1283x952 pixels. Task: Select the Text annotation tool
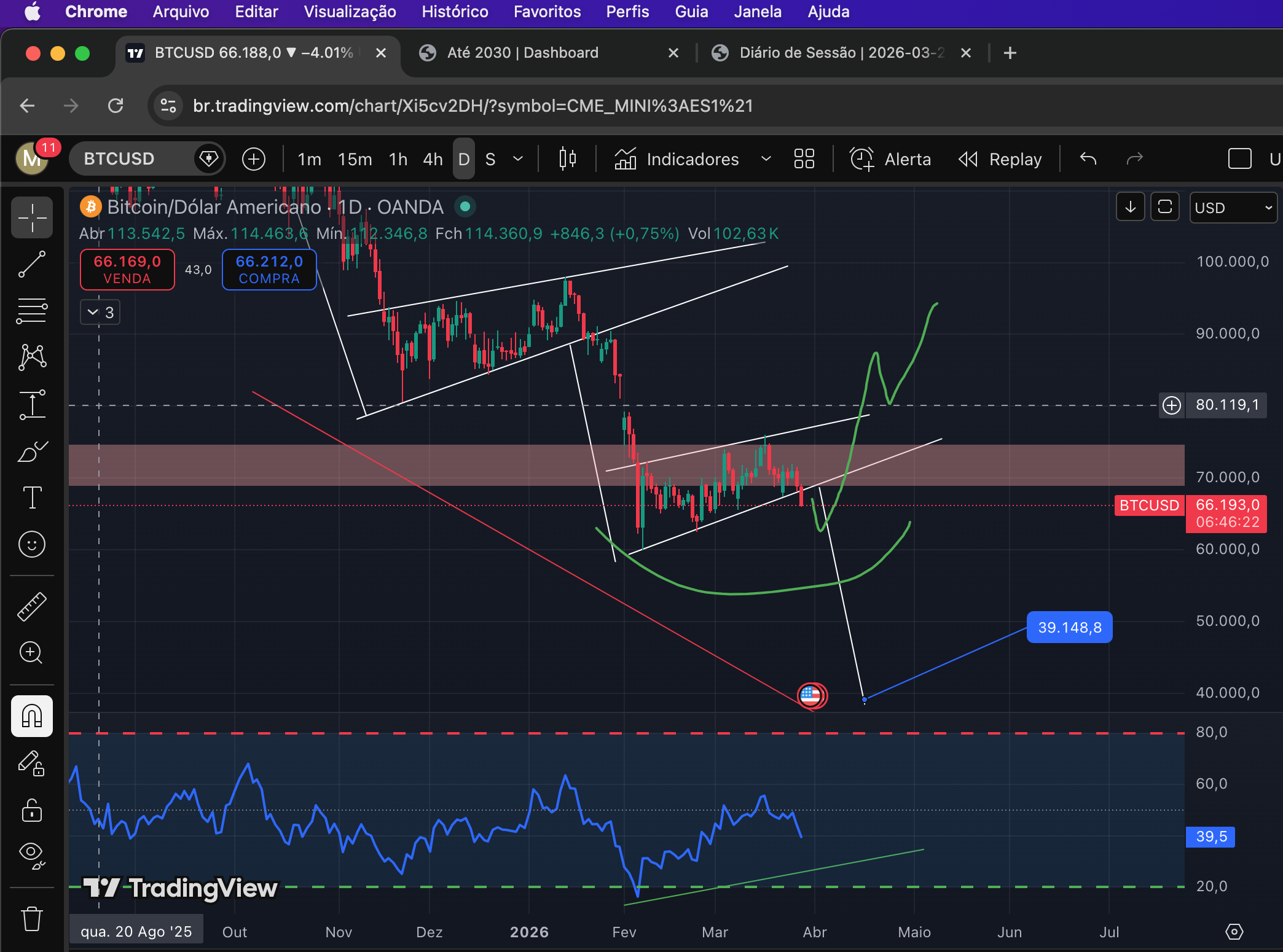click(32, 497)
